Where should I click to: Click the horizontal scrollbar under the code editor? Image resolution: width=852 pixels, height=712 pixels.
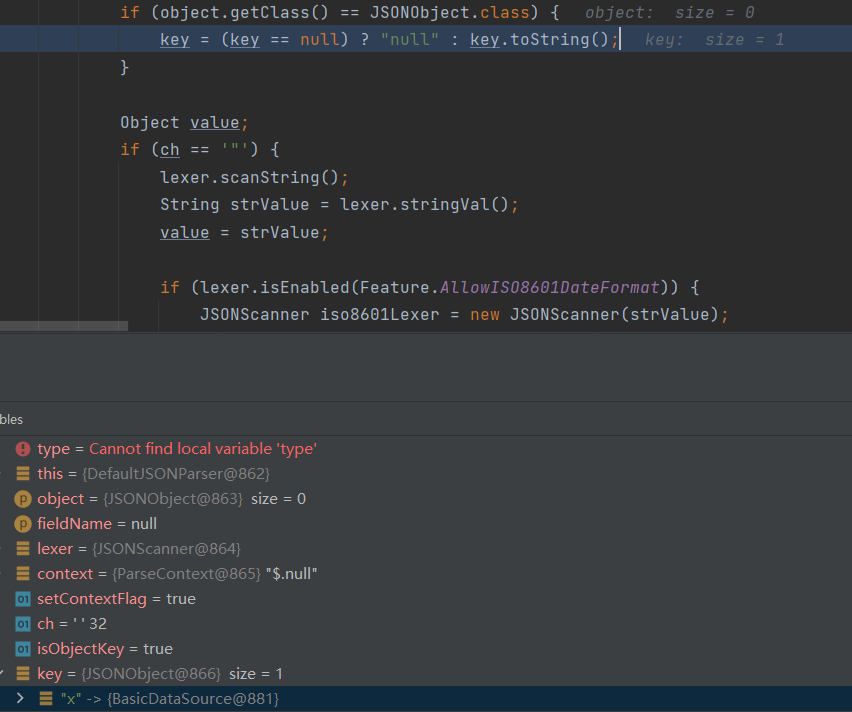(x=64, y=326)
